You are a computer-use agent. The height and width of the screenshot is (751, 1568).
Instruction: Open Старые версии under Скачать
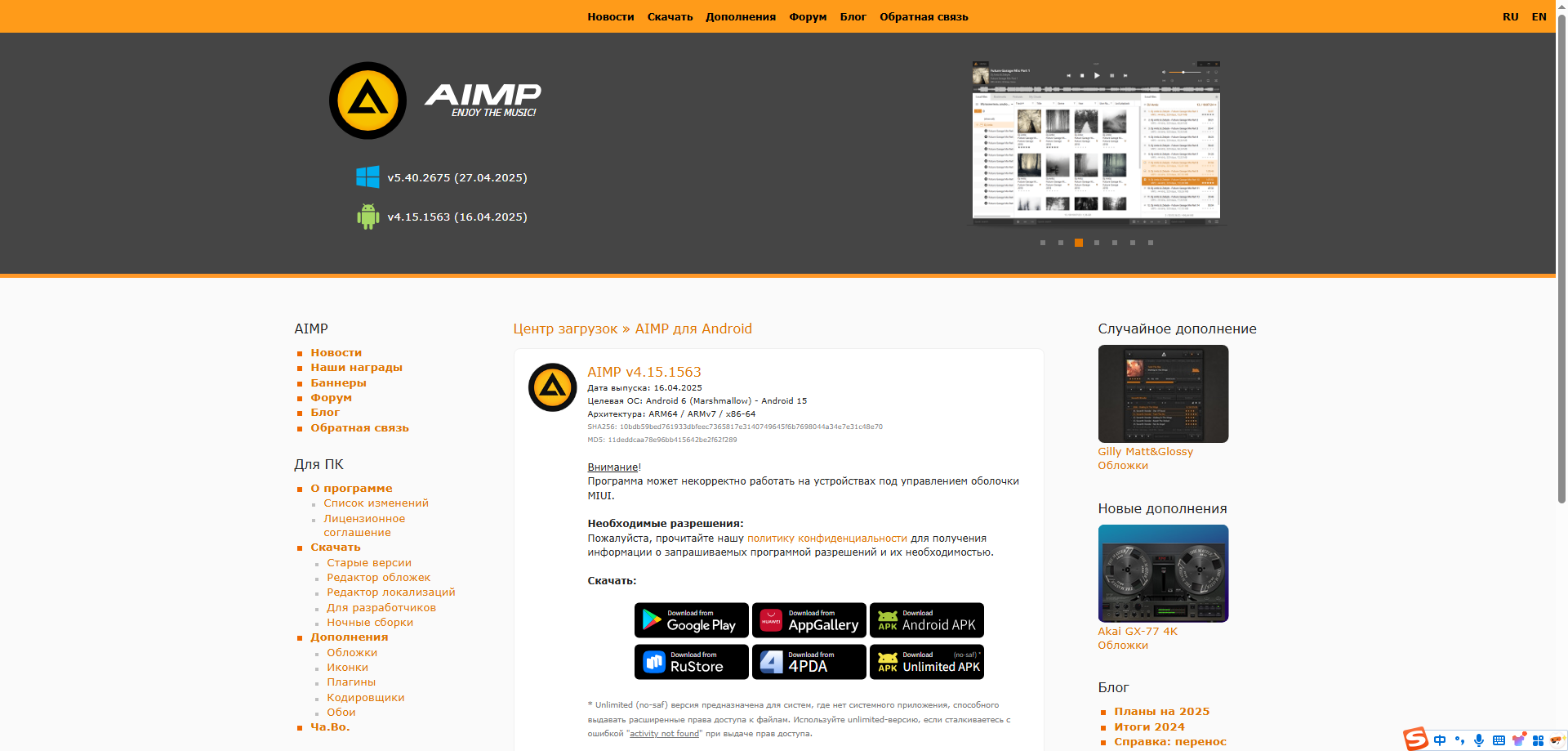click(x=369, y=563)
